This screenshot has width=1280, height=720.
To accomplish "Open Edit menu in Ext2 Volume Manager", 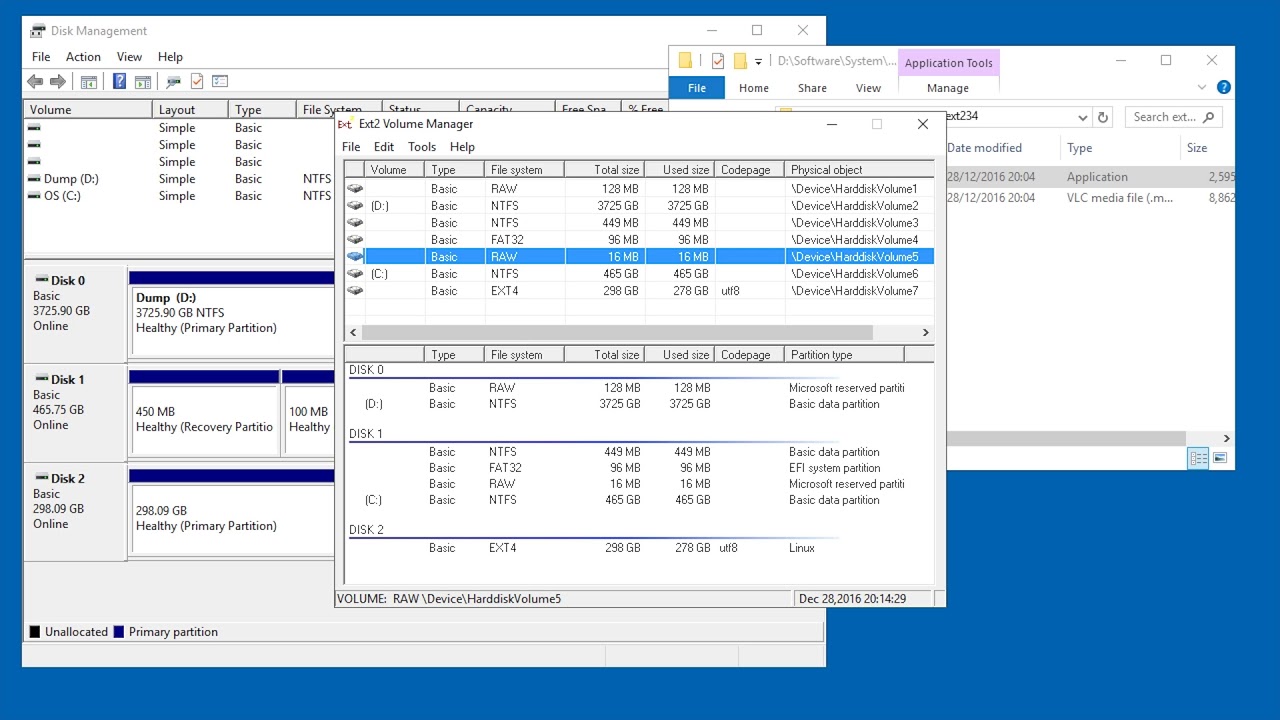I will pos(384,147).
